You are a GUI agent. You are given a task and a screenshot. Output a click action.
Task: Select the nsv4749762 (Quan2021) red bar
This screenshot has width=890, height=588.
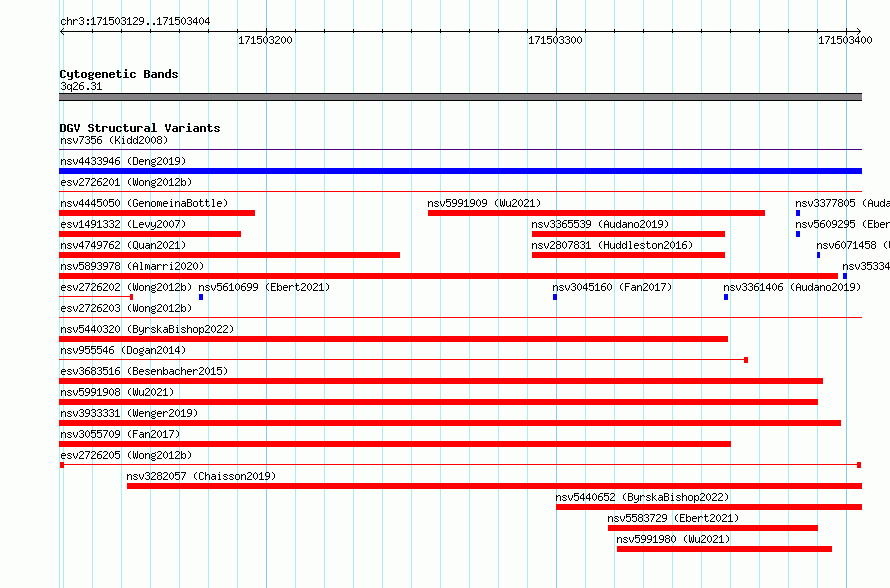(x=229, y=255)
